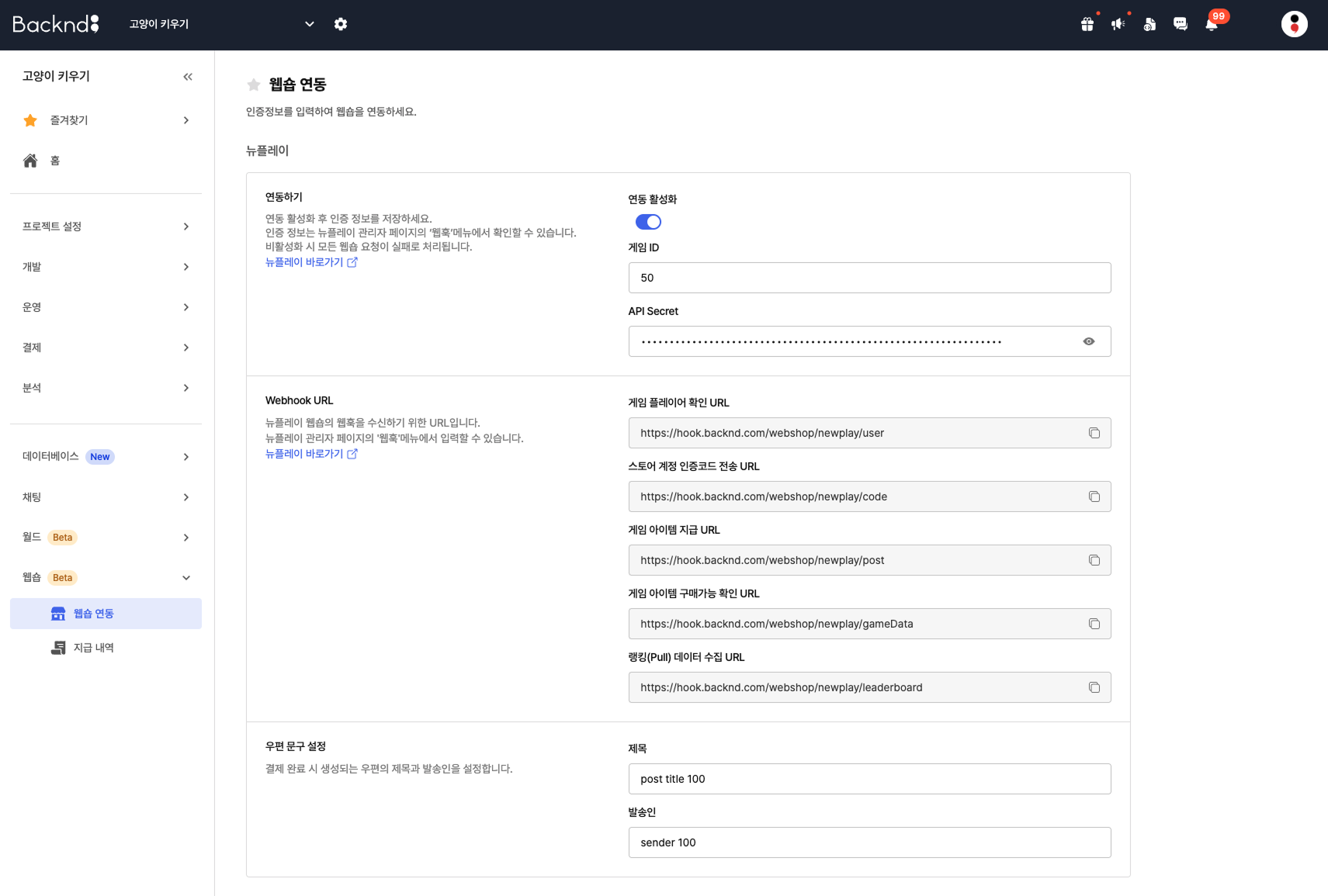
Task: Copy the 게임 플레이어 확인 URL
Action: [1094, 433]
